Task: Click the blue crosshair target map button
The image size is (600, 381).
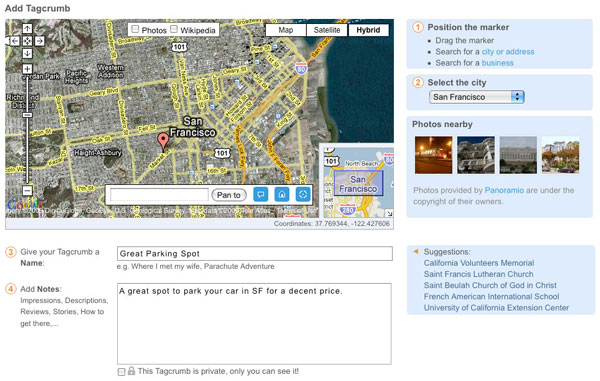Action: coord(303,195)
